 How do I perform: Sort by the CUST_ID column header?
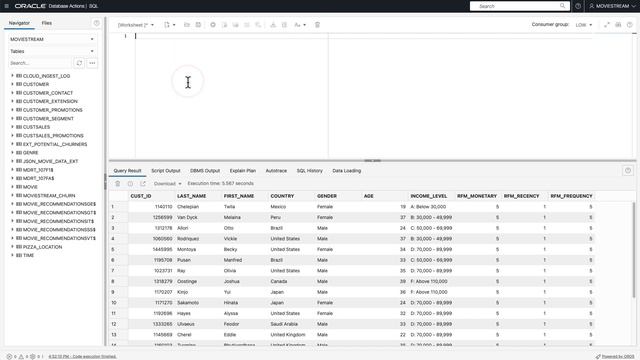(152, 196)
